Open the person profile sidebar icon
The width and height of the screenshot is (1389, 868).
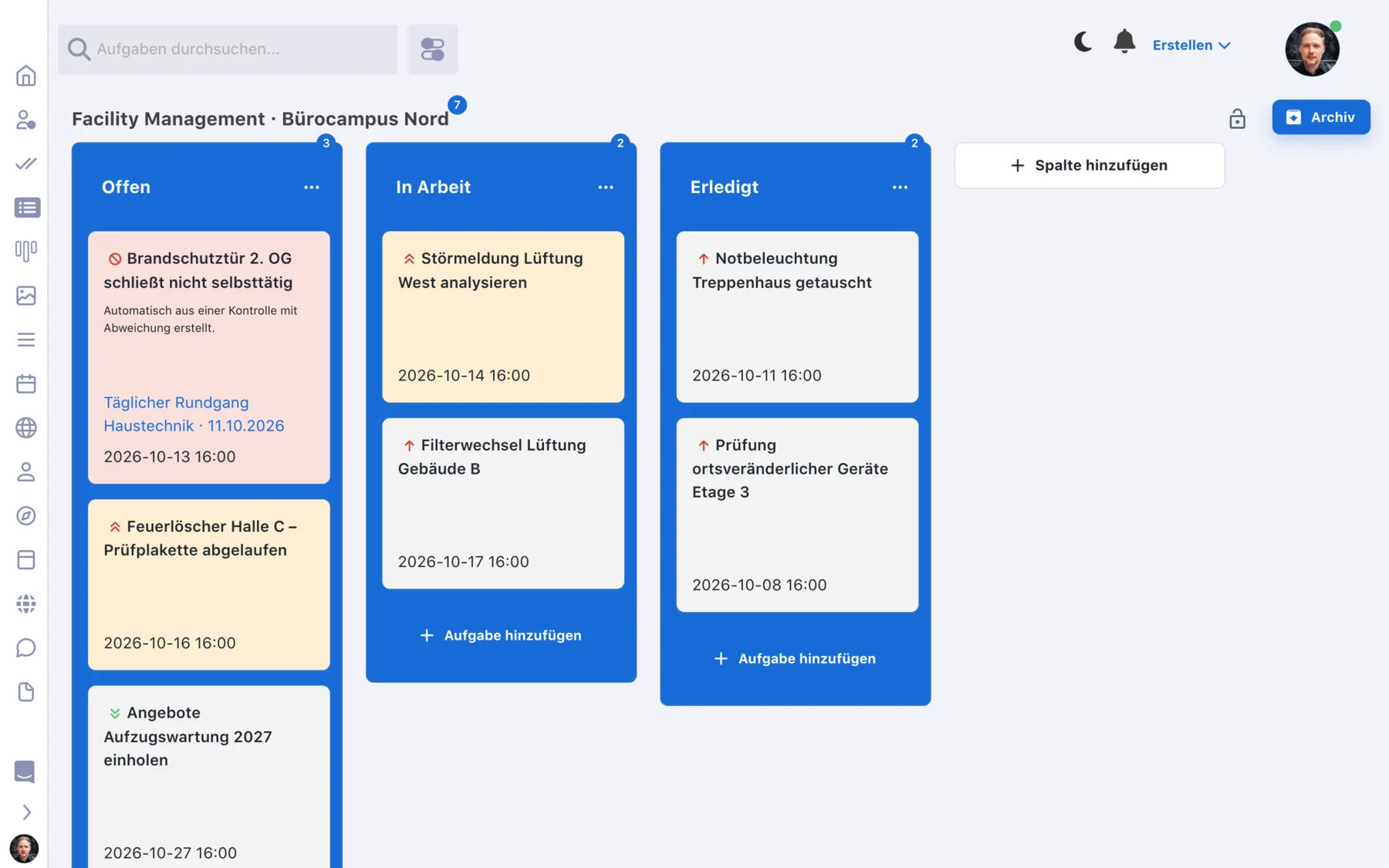click(x=25, y=471)
